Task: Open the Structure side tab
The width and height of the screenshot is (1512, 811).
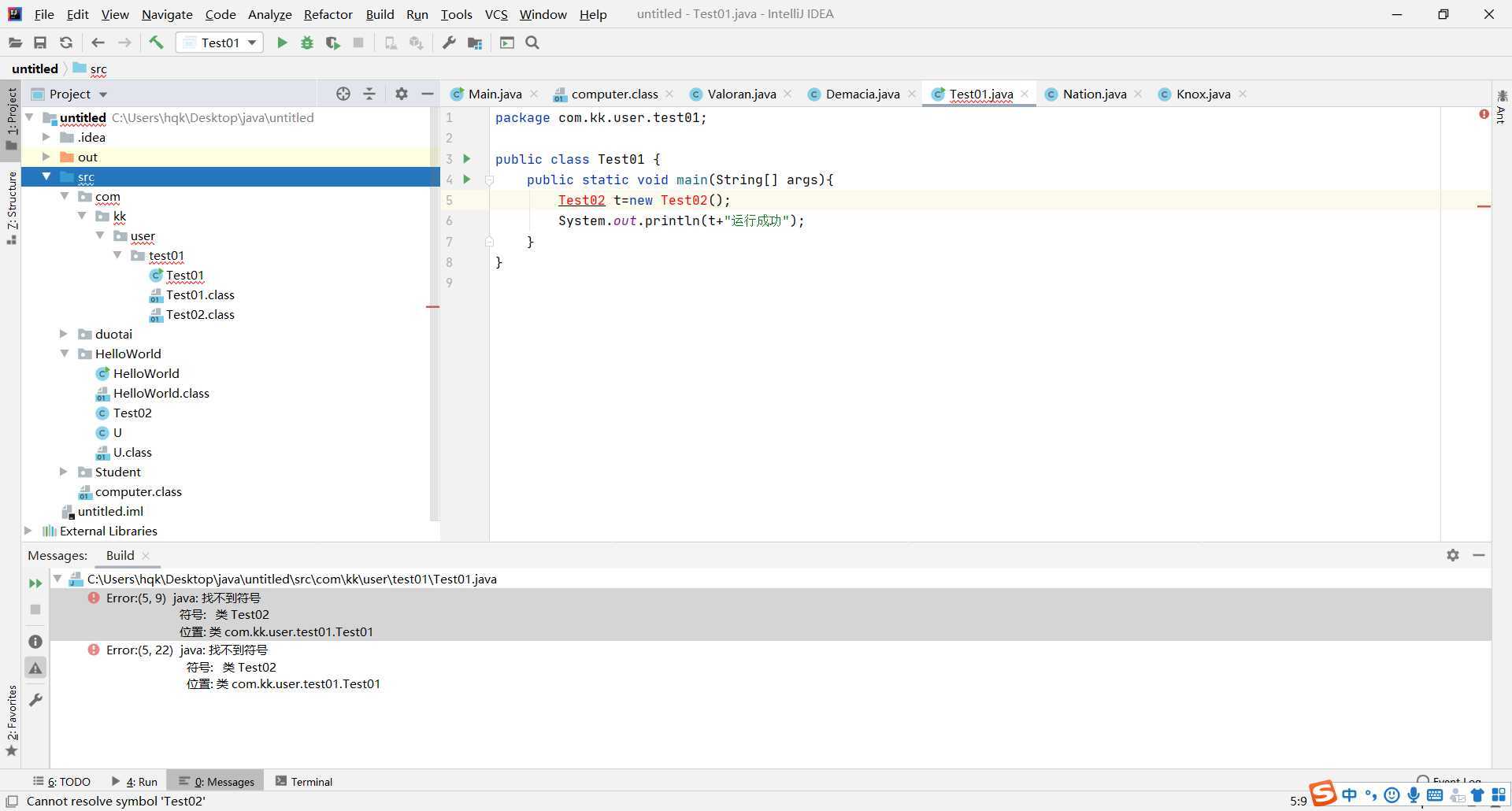Action: 11,206
